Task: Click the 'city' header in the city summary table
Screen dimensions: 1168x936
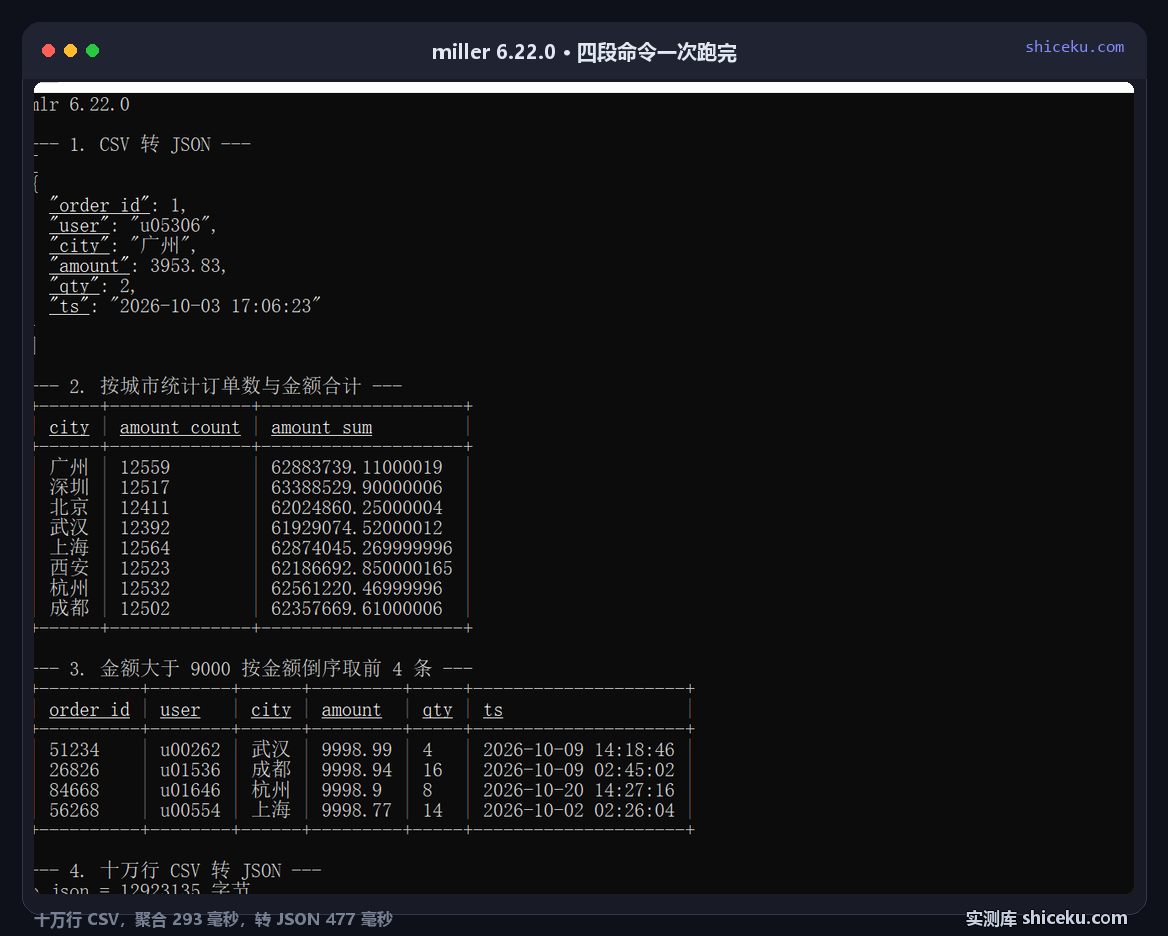Action: tap(69, 427)
